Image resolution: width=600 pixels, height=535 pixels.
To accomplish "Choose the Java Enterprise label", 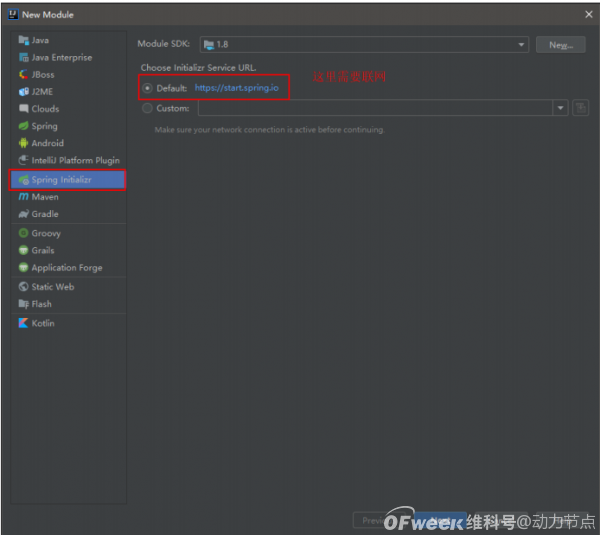I will pos(62,57).
